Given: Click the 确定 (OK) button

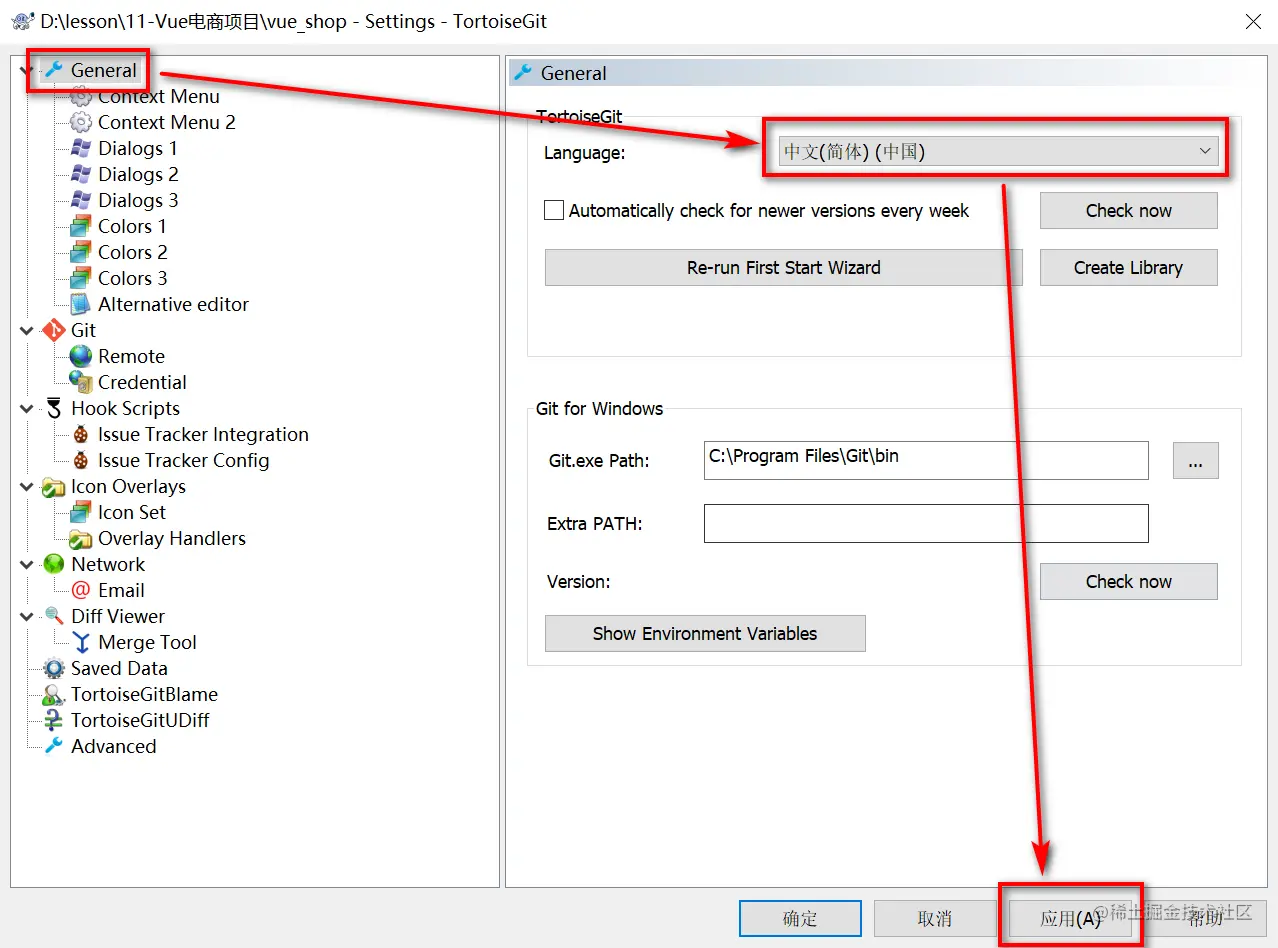Looking at the screenshot, I should pyautogui.click(x=800, y=918).
